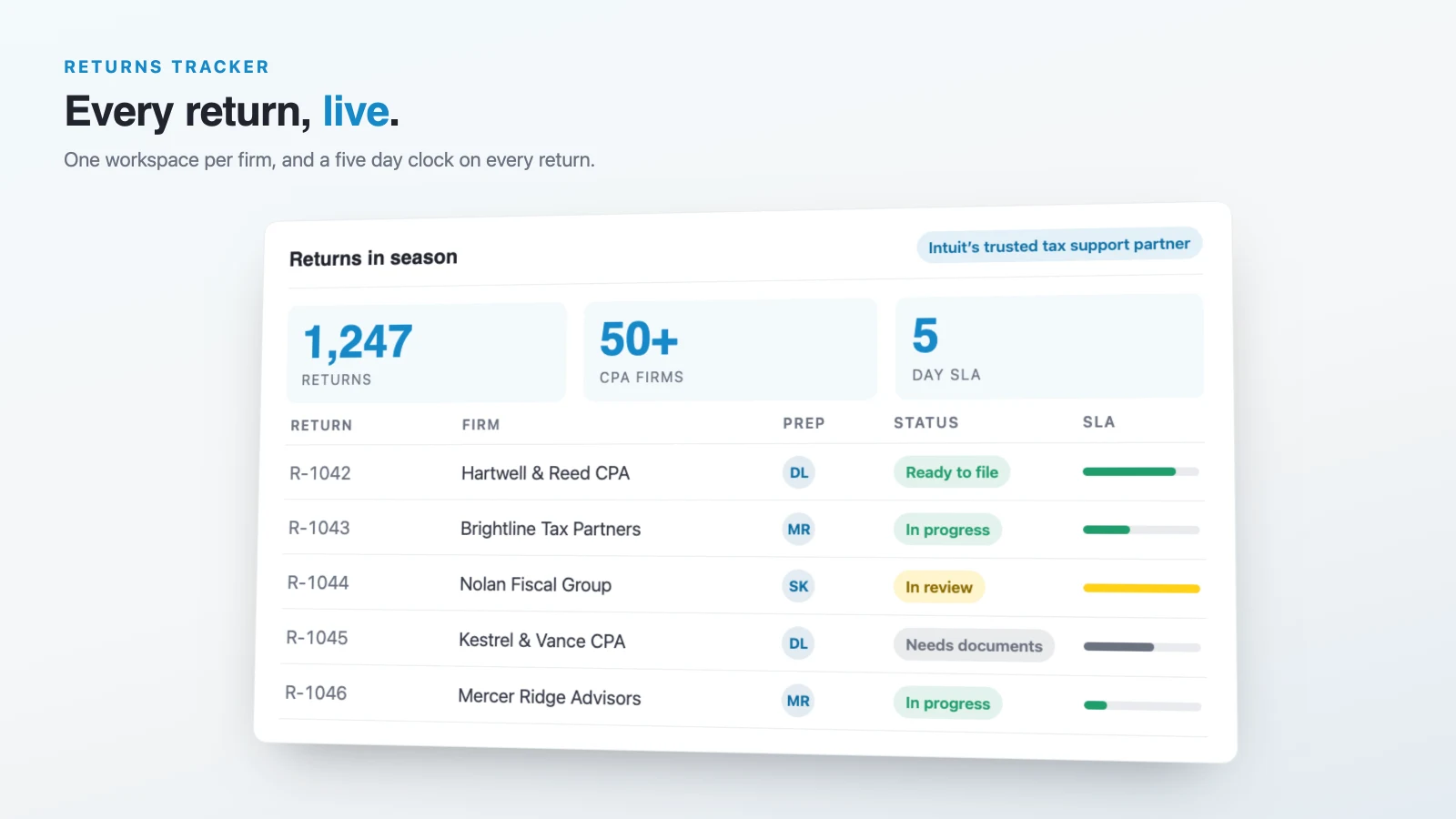Click the 5 Day SLA stat card
The height and width of the screenshot is (819, 1456).
(1049, 347)
